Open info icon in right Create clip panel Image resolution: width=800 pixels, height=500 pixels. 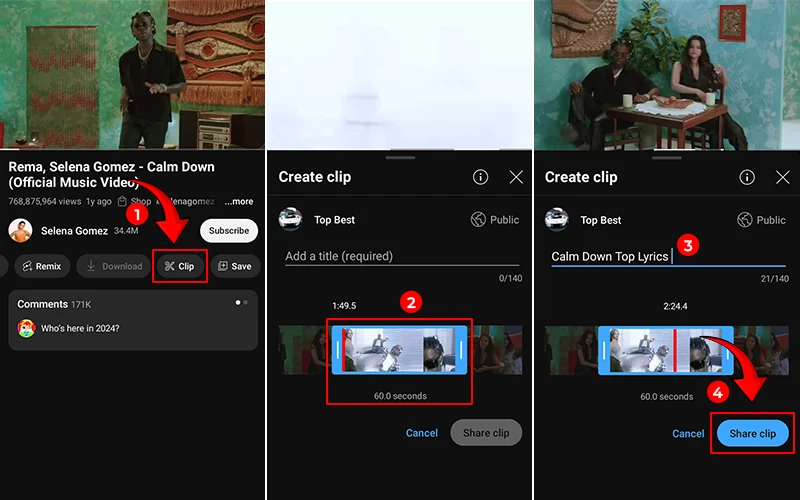point(747,177)
